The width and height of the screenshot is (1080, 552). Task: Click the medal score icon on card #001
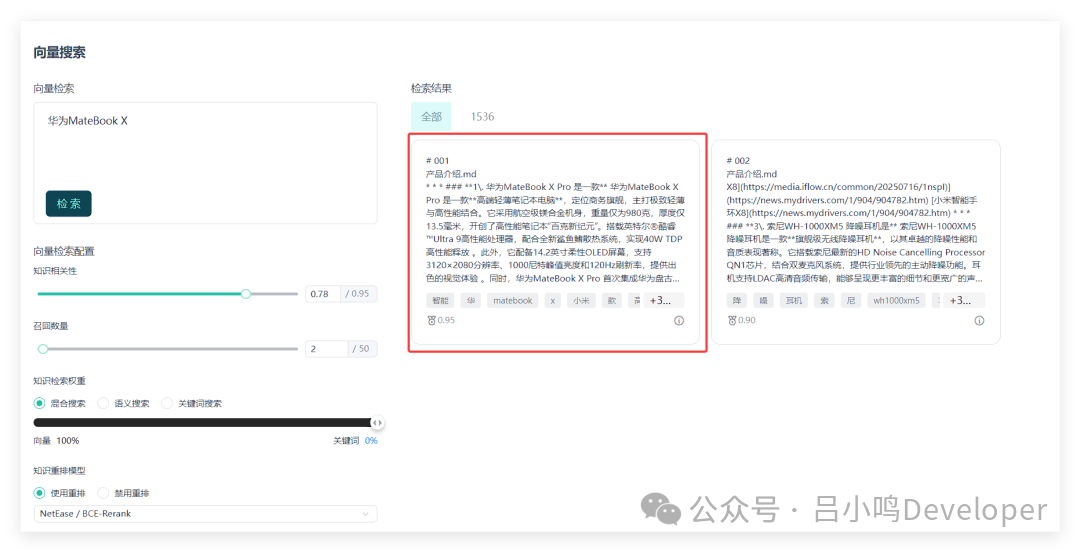click(432, 320)
